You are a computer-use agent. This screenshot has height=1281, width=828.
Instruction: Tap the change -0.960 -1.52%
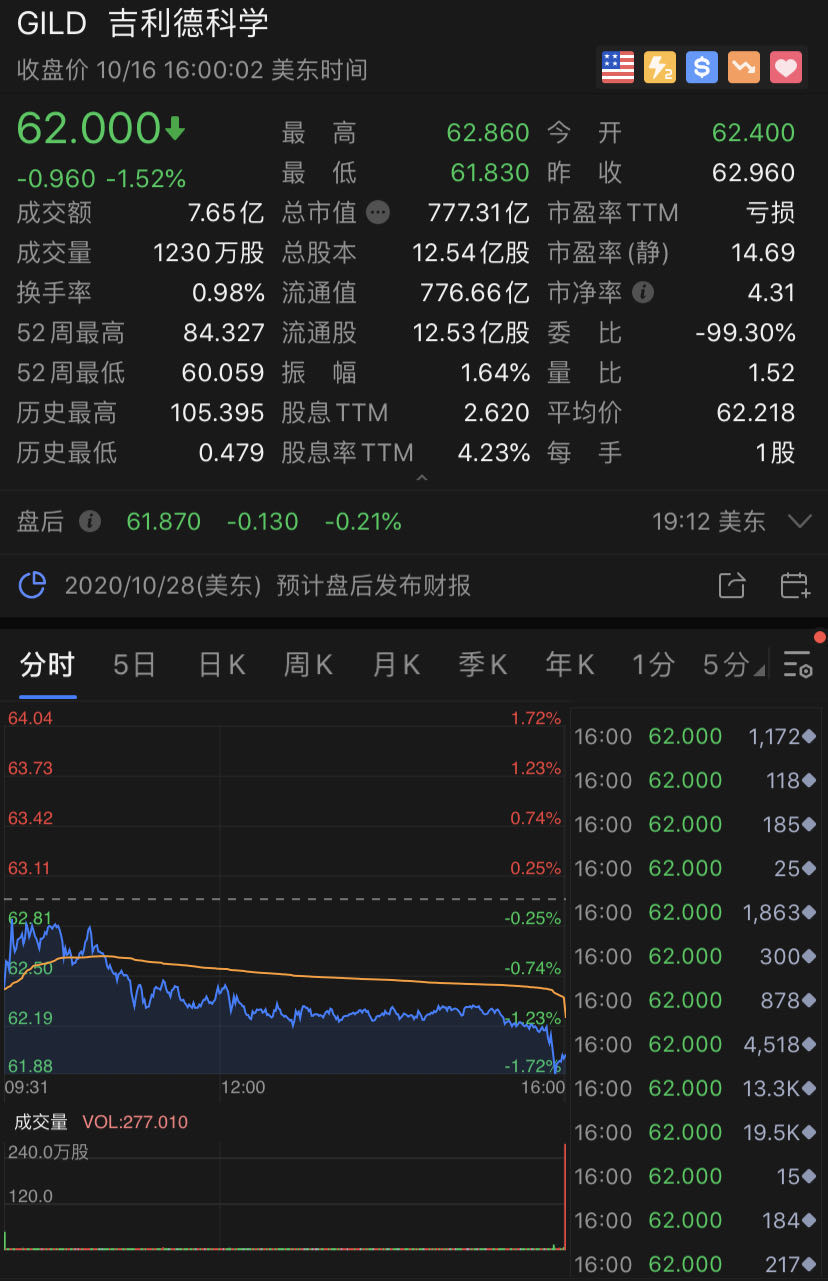[101, 179]
